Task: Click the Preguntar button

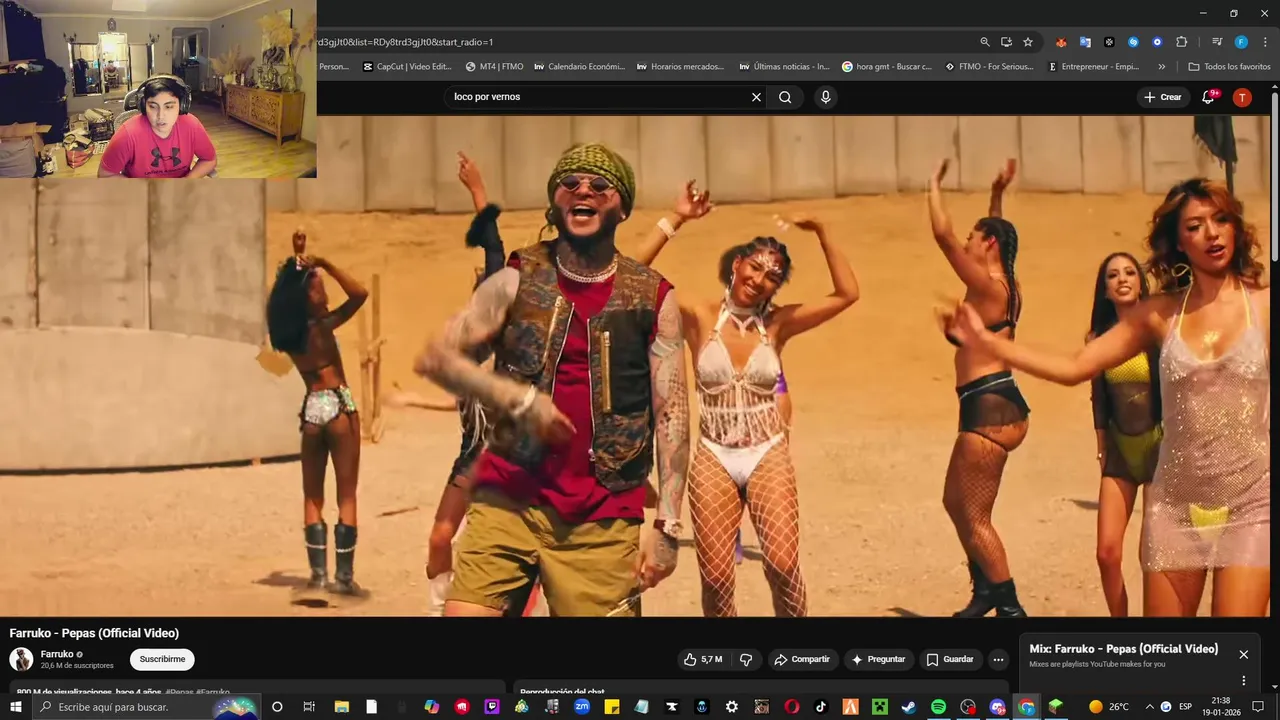Action: pyautogui.click(x=878, y=659)
